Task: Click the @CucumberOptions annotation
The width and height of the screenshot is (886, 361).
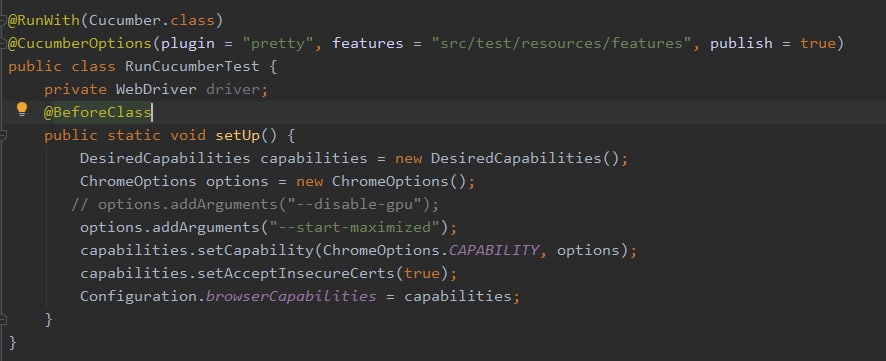Action: pyautogui.click(x=79, y=44)
